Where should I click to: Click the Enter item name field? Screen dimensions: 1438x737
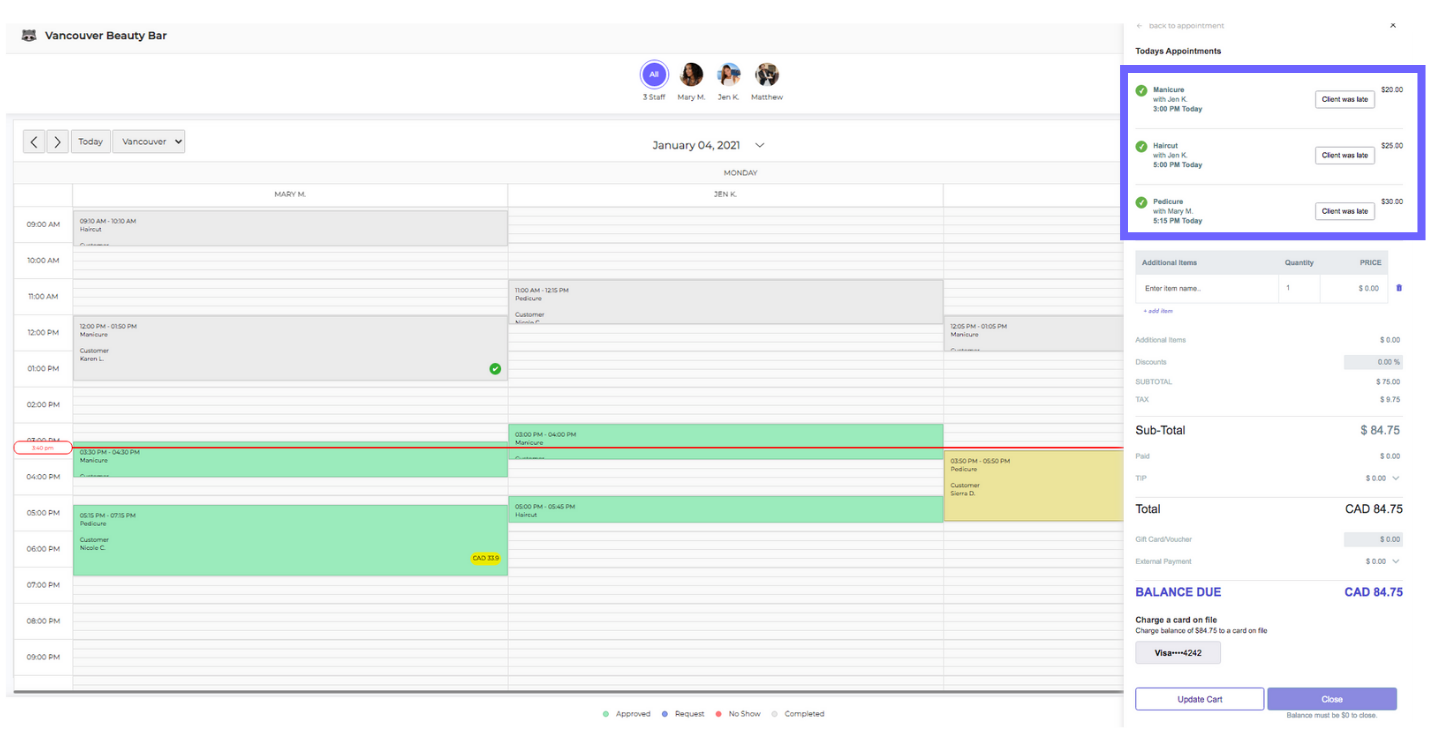pos(1206,288)
